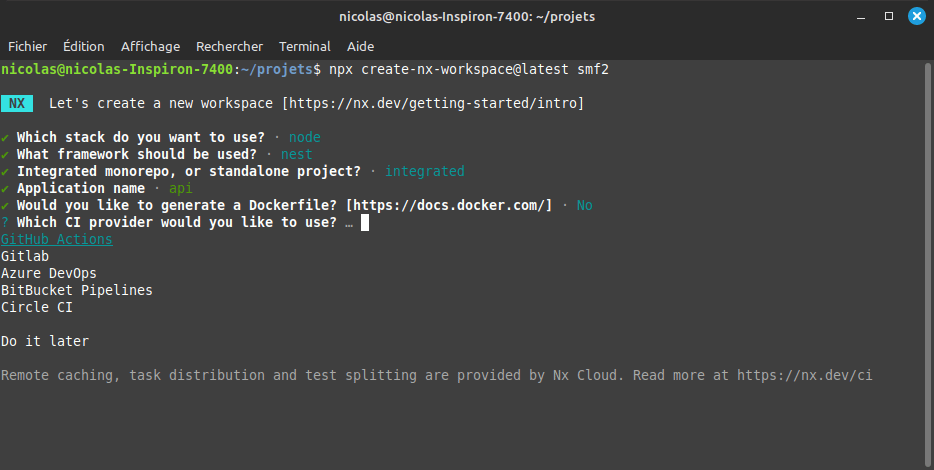Click the teal NX badge
934x470 pixels.
(x=17, y=103)
